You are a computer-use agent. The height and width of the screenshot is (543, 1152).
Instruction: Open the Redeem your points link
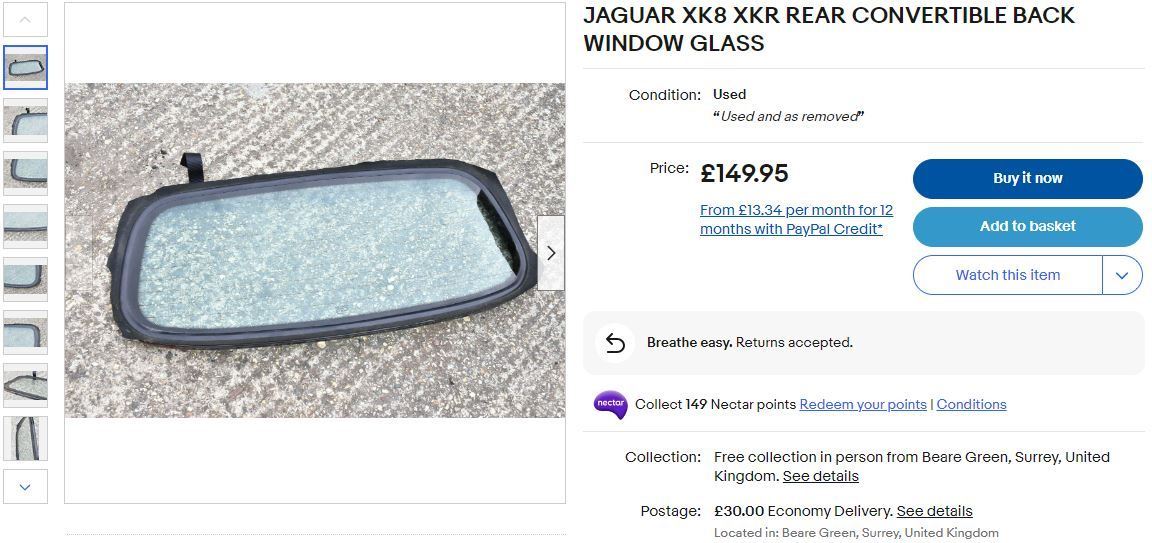(863, 404)
